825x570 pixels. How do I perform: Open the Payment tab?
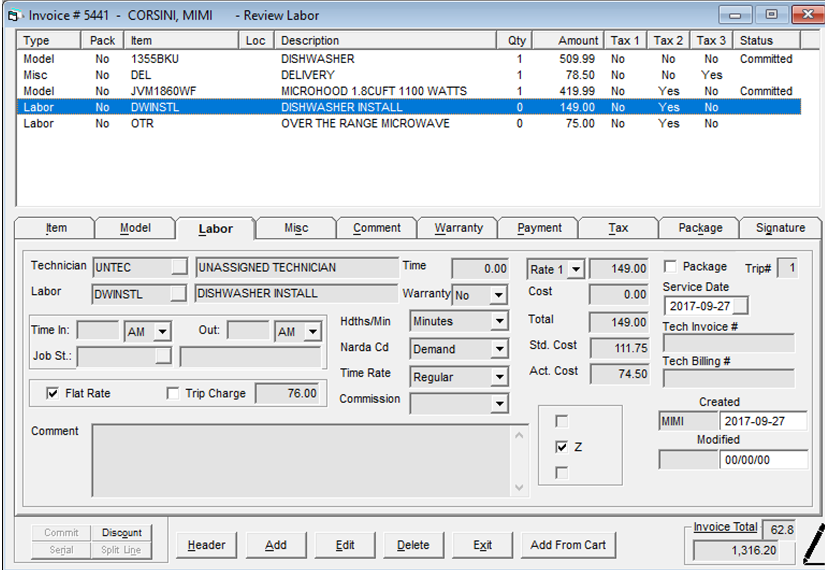coord(539,228)
